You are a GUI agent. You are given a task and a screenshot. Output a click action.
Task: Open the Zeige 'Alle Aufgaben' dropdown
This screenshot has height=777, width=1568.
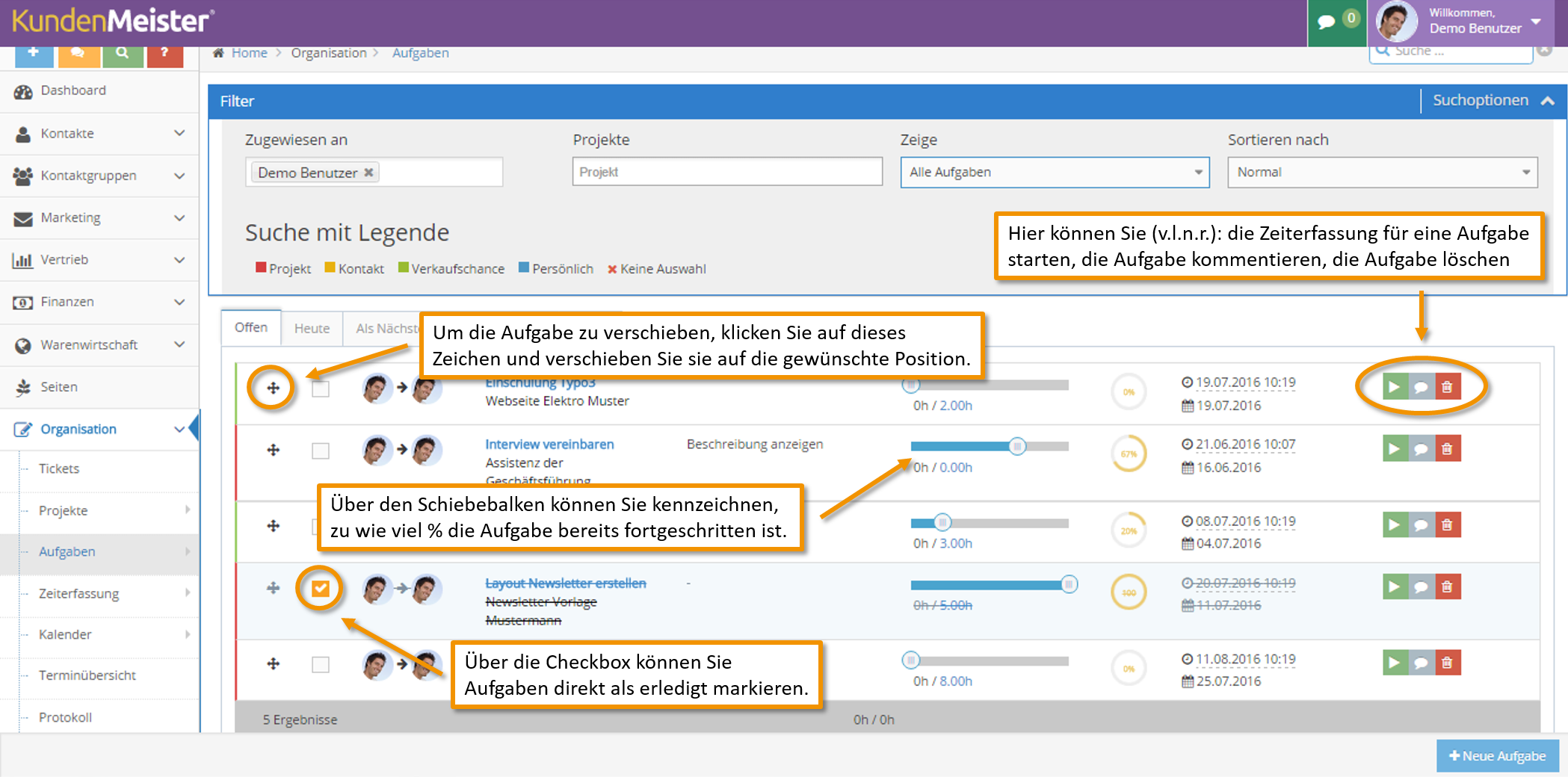(1055, 172)
